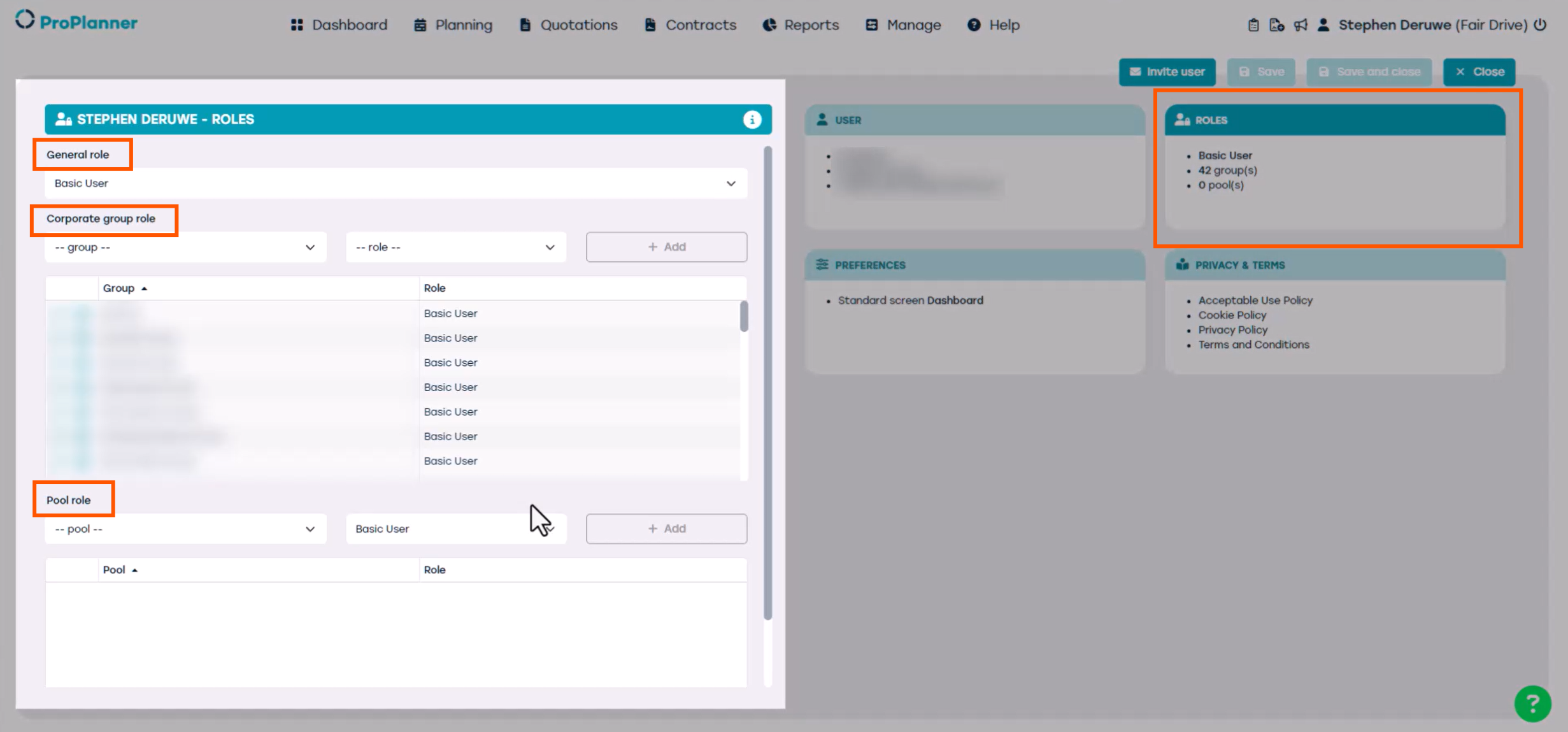Image resolution: width=1568 pixels, height=732 pixels.
Task: Click the user profile silhouette icon
Action: tap(1323, 25)
